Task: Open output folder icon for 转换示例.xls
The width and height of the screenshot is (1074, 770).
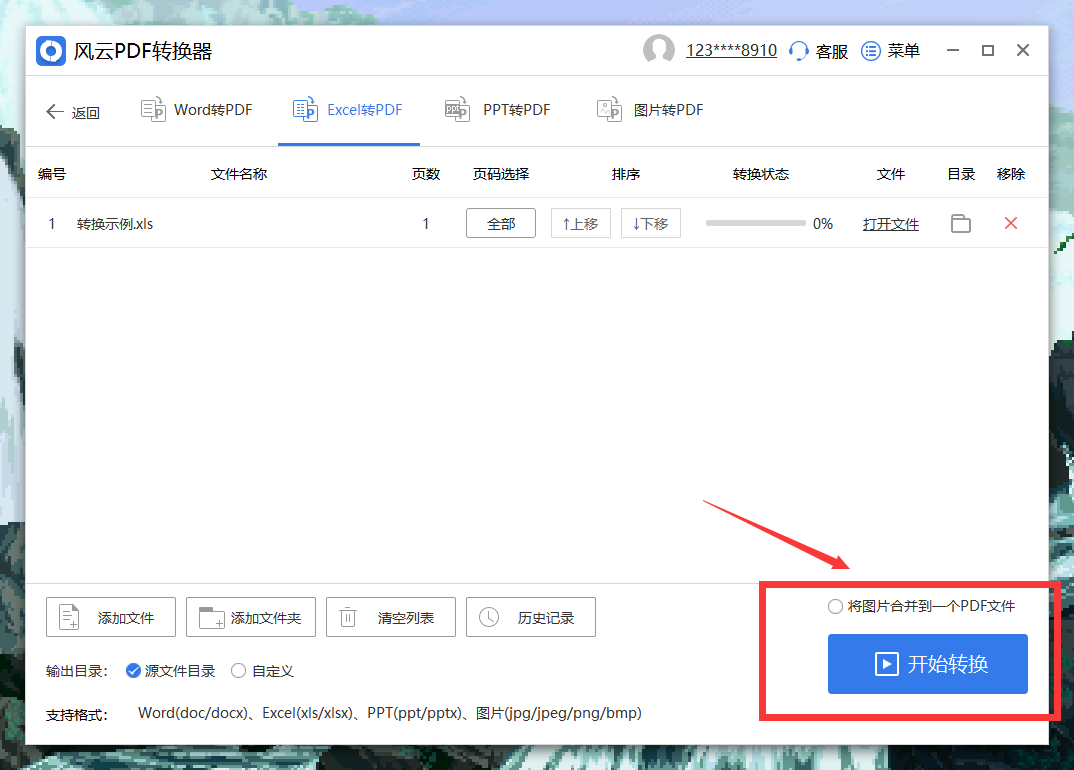Action: (x=961, y=223)
